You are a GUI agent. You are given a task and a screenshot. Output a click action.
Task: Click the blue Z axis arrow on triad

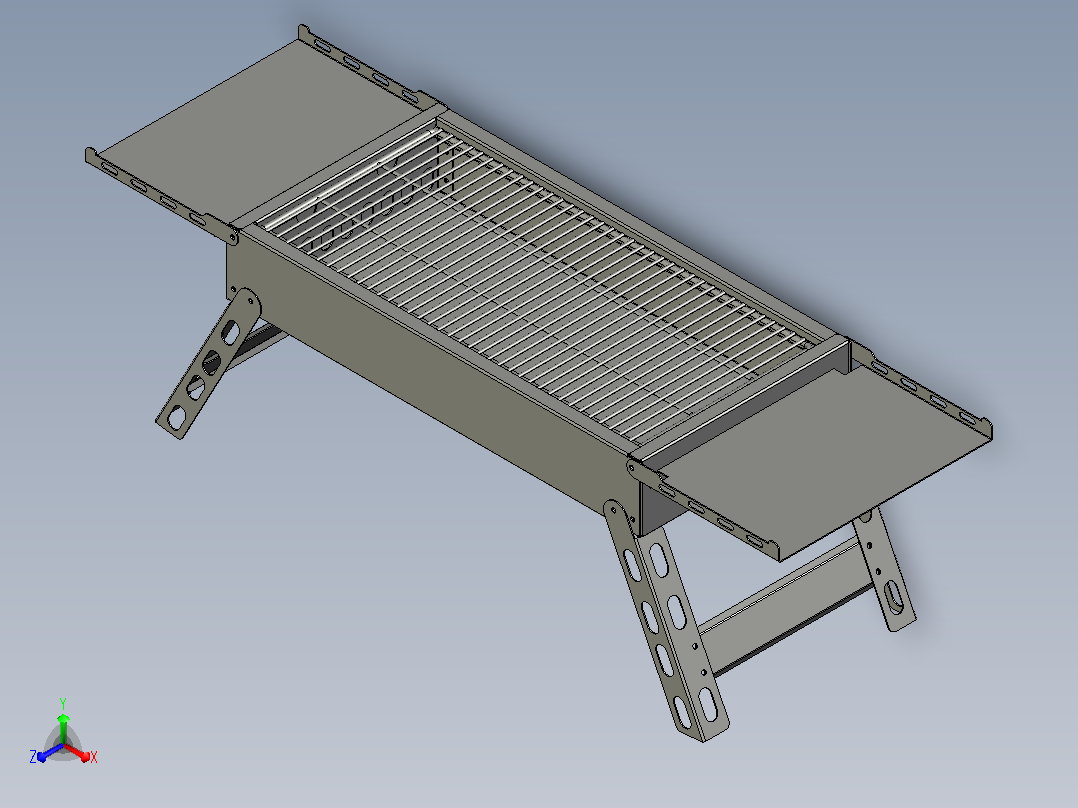pos(48,753)
